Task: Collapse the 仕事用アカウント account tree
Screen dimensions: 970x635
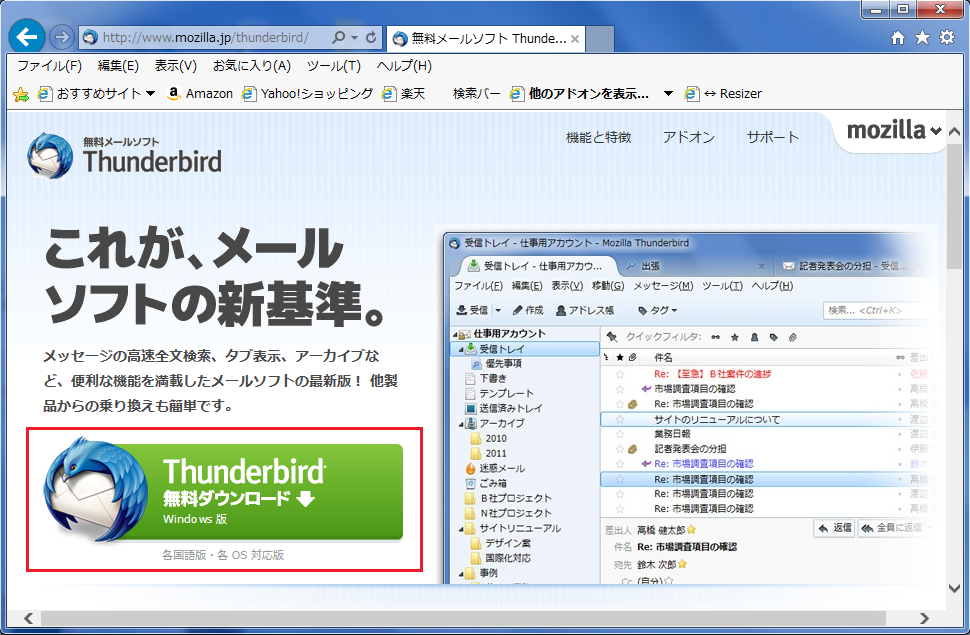Action: [454, 334]
